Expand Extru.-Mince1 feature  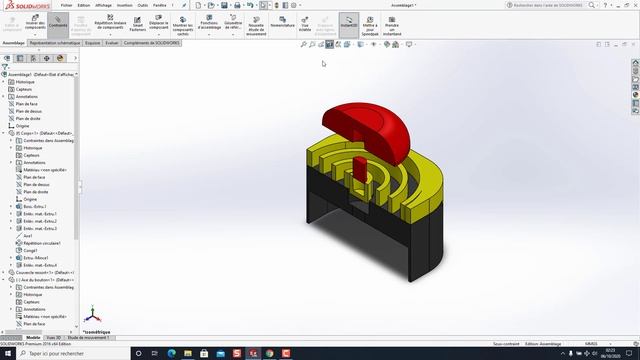coord(11,258)
